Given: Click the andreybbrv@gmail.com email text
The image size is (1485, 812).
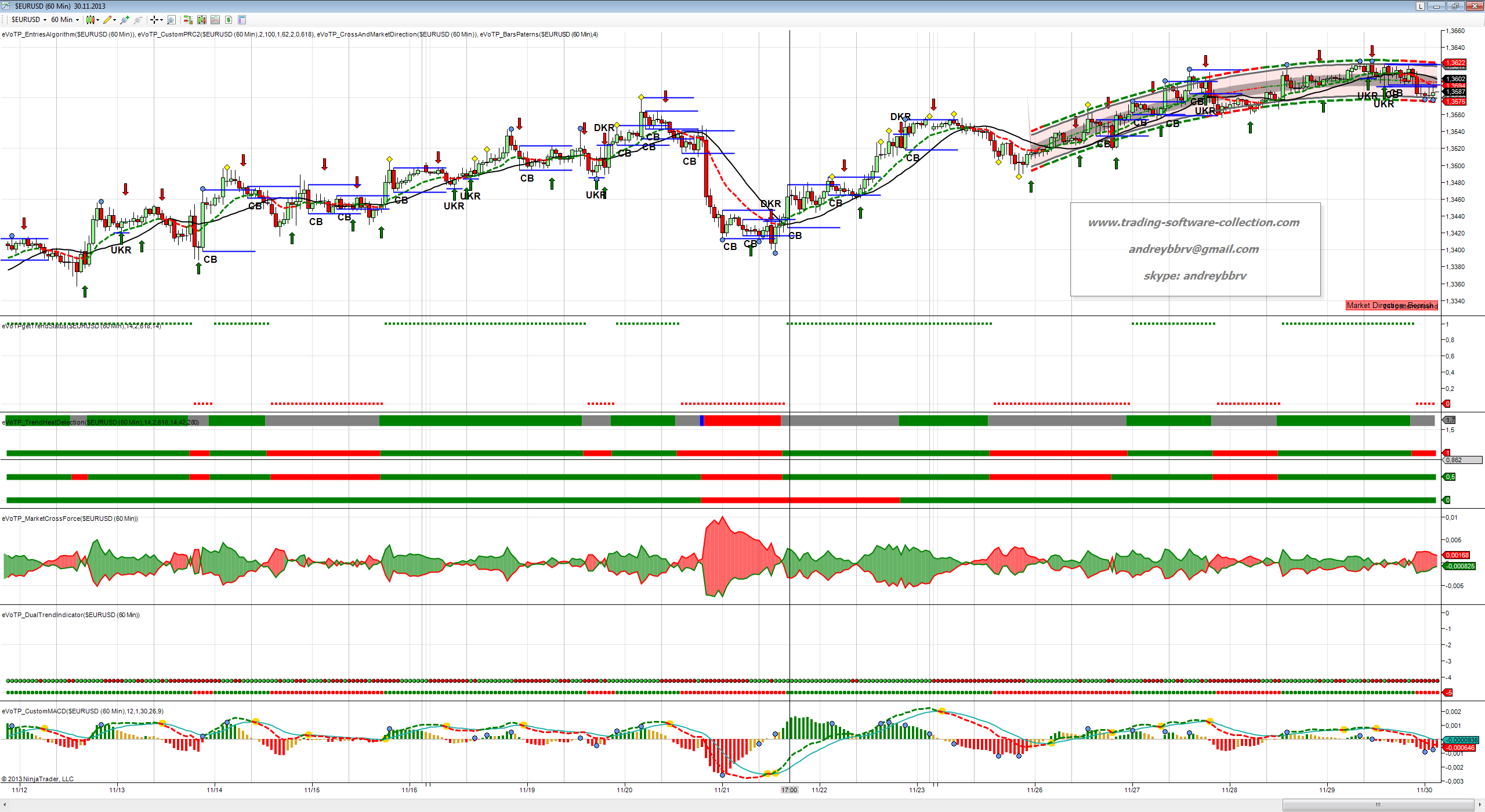Looking at the screenshot, I should [1193, 249].
